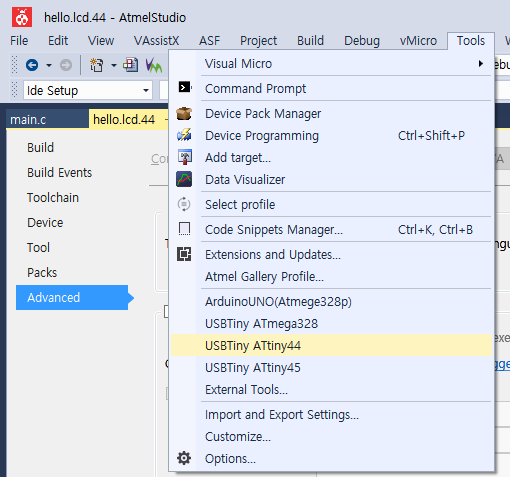This screenshot has height=477, width=510.
Task: Select the Toolchain properties page
Action: coord(53,197)
